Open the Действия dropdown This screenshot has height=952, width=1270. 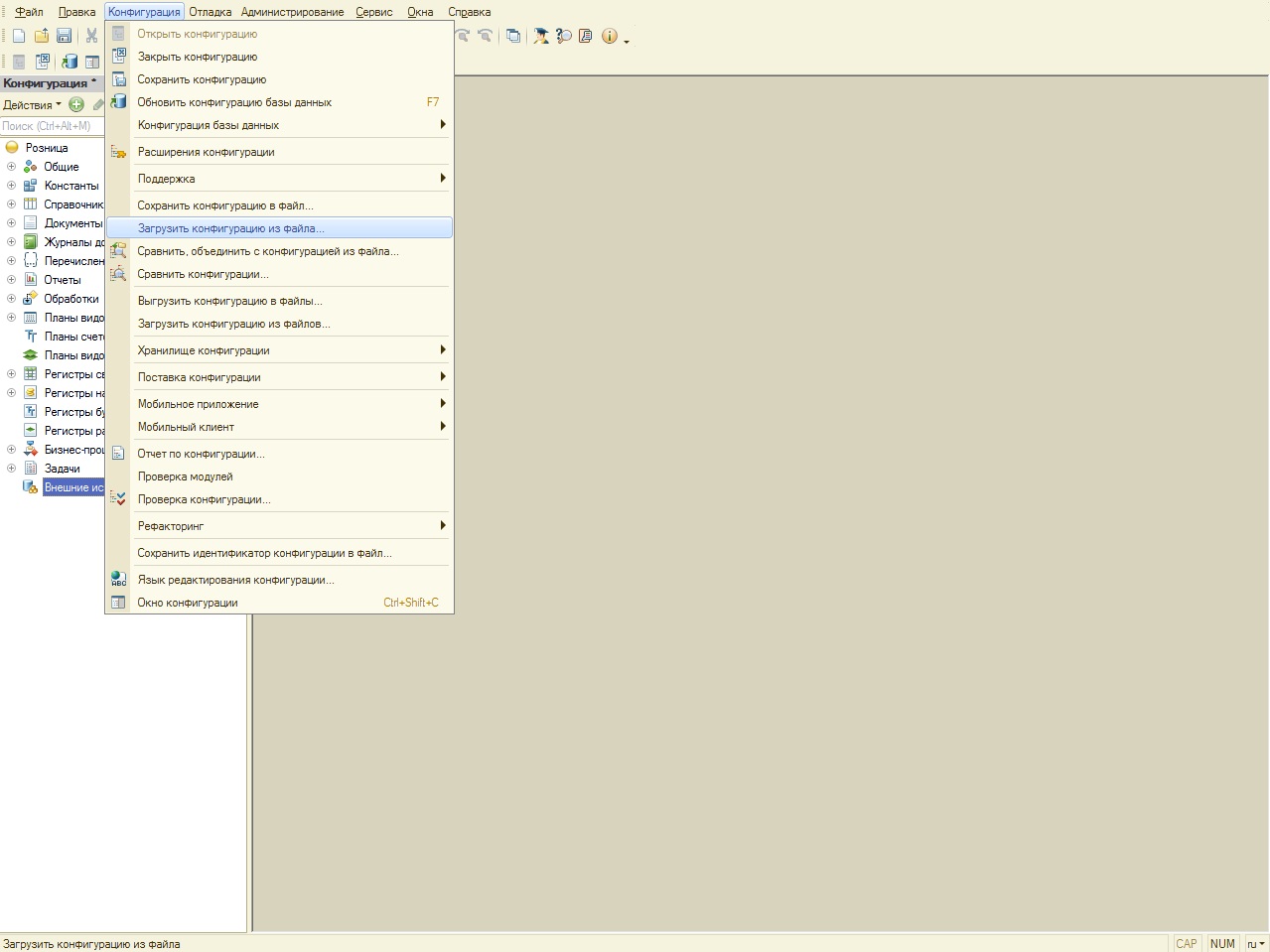click(x=32, y=105)
